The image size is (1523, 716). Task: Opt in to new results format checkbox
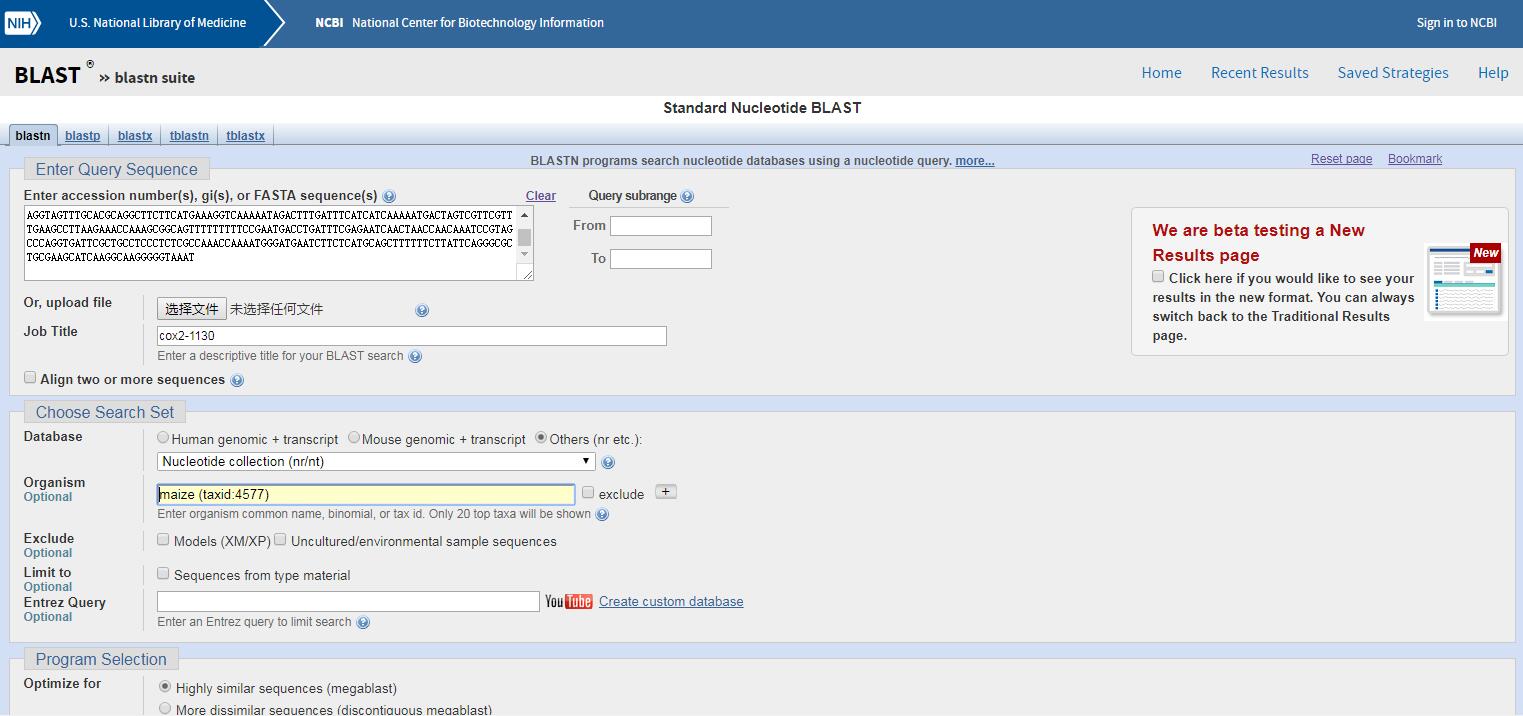(x=1158, y=276)
